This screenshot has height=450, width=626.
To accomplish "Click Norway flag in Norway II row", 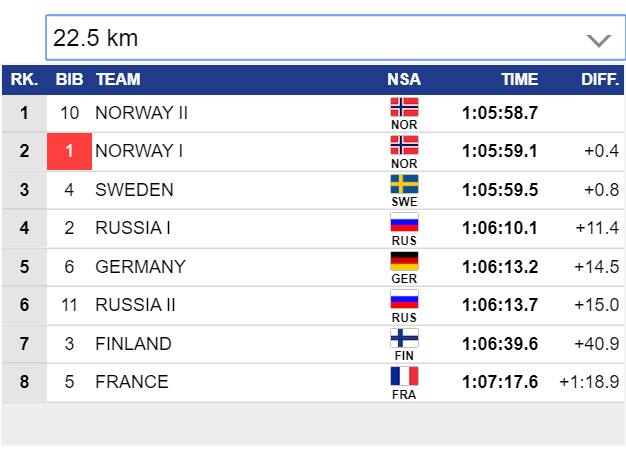I will [x=404, y=107].
